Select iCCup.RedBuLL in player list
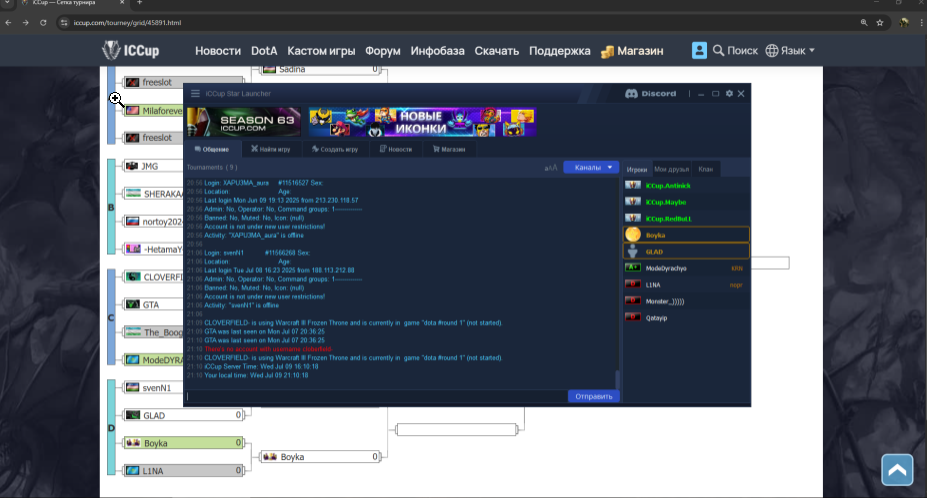 click(686, 218)
